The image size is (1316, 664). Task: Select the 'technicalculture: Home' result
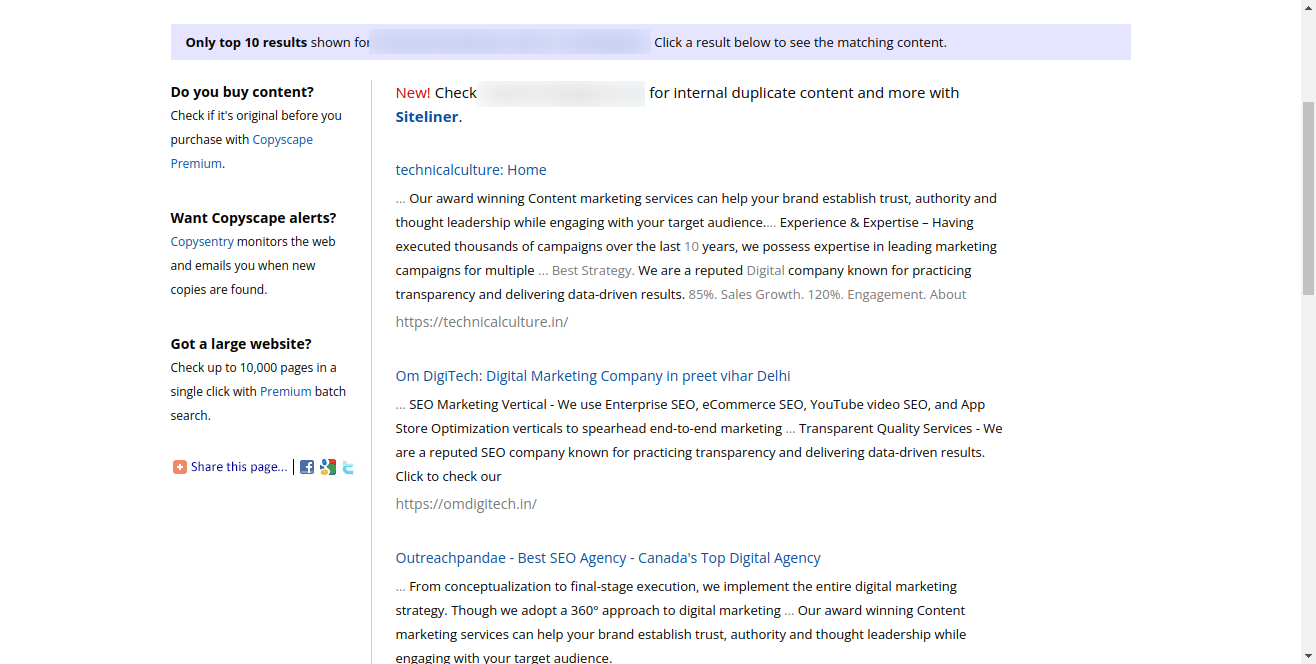pyautogui.click(x=471, y=169)
